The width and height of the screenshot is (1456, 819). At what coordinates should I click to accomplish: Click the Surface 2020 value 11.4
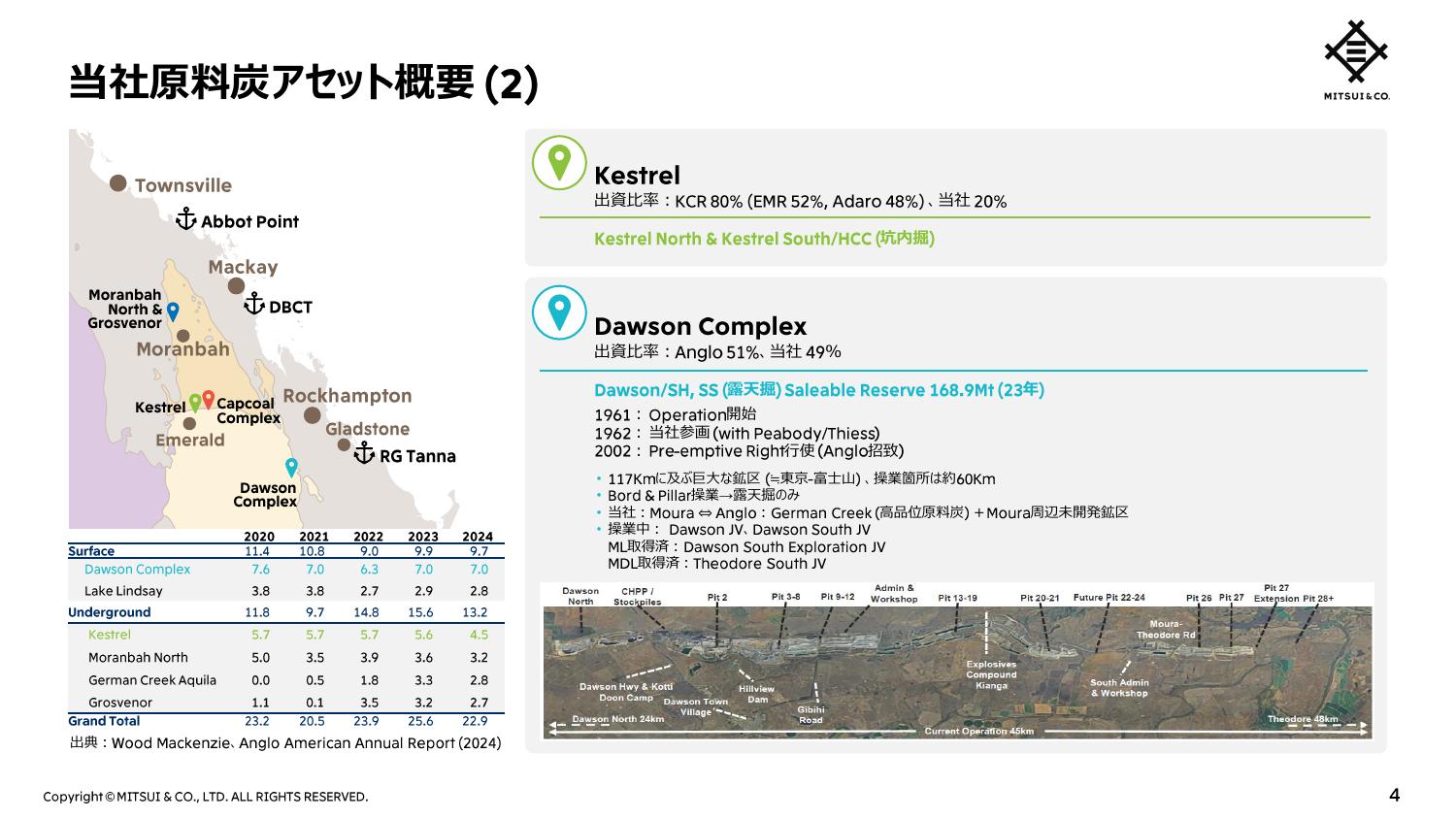[x=257, y=551]
